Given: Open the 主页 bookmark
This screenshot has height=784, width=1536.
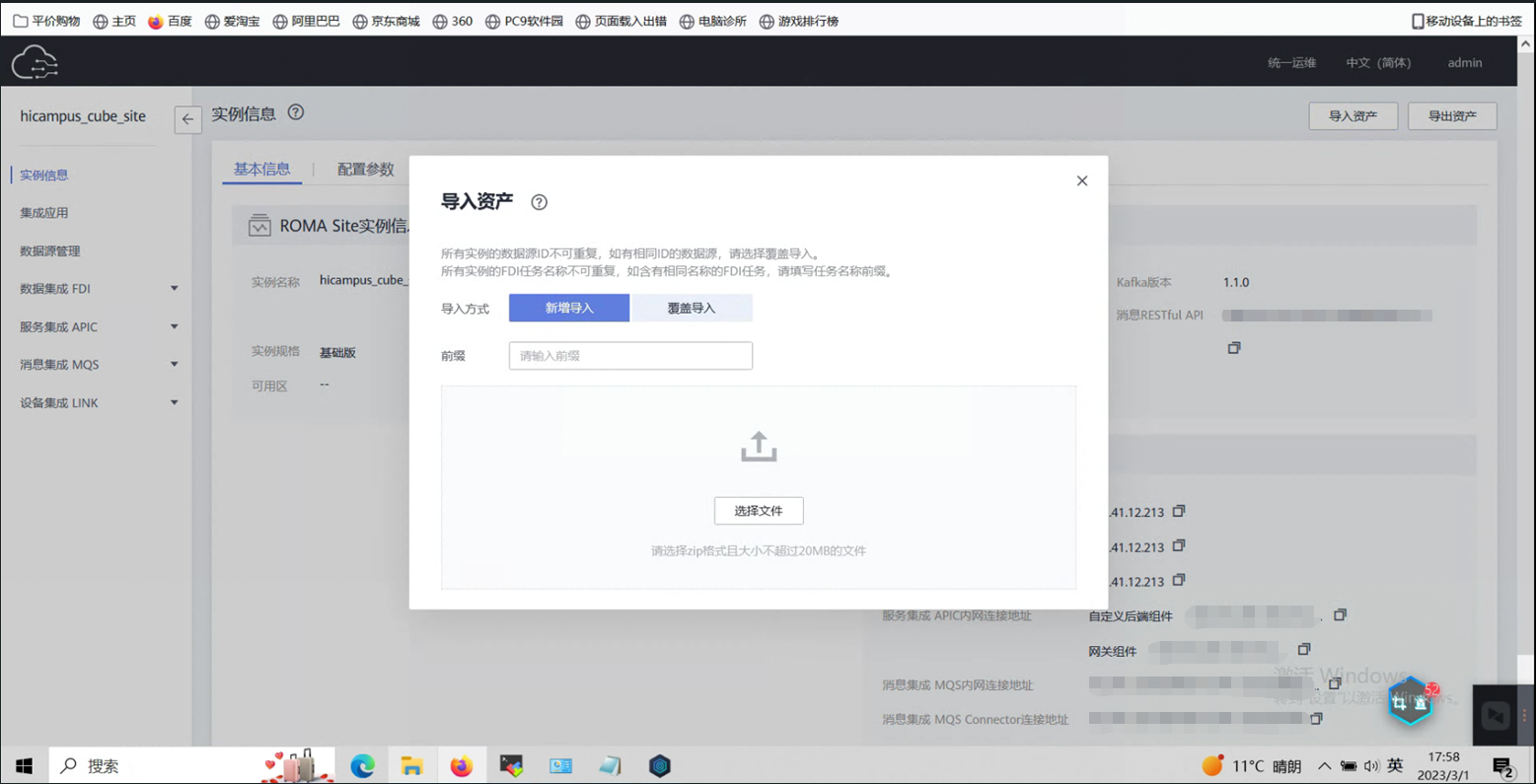Looking at the screenshot, I should coord(114,21).
